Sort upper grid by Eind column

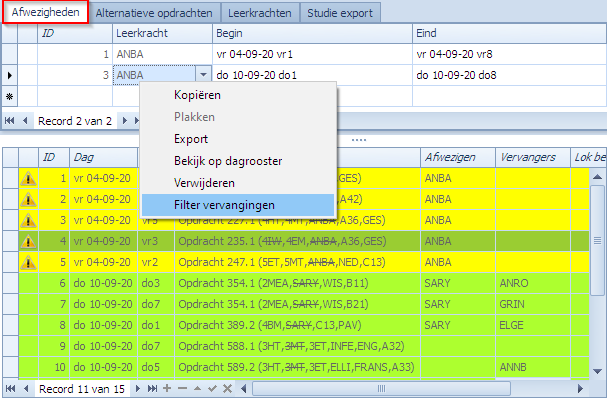click(509, 33)
